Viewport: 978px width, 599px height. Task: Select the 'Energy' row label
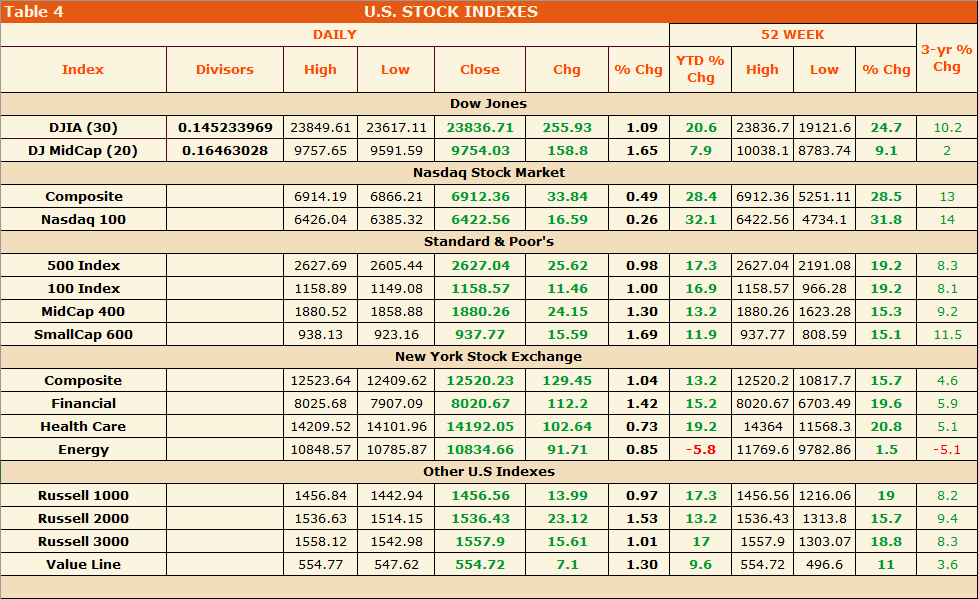pyautogui.click(x=84, y=450)
